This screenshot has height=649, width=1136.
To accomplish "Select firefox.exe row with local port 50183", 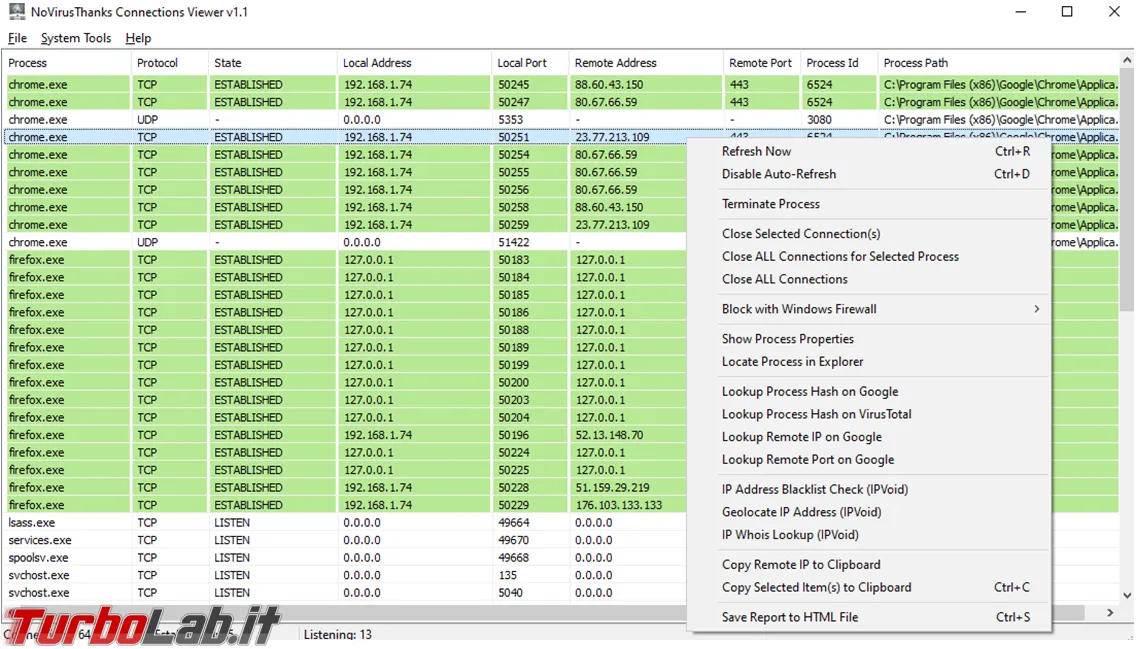I will coord(346,259).
